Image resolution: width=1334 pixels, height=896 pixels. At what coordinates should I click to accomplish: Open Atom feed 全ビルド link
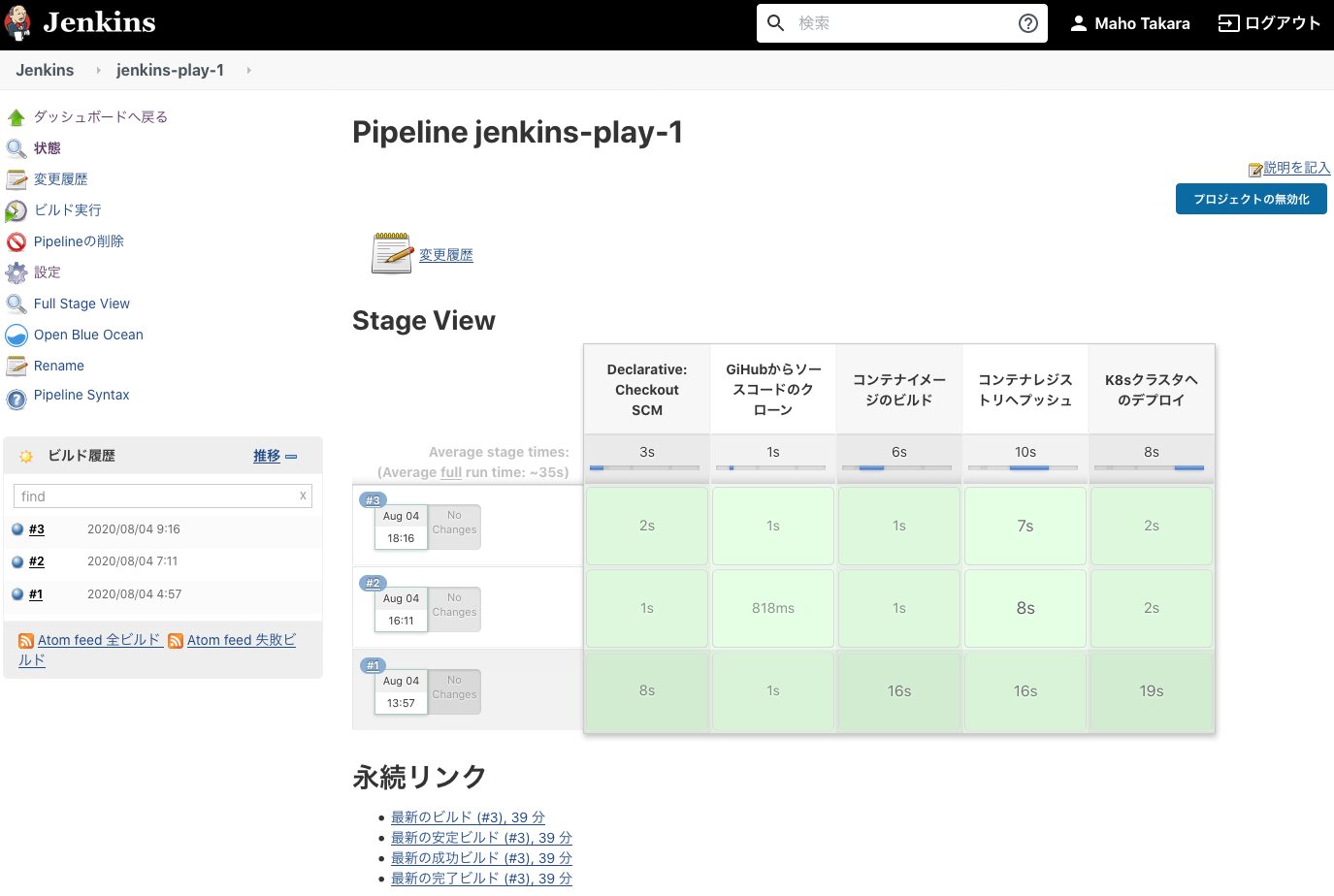pos(99,640)
